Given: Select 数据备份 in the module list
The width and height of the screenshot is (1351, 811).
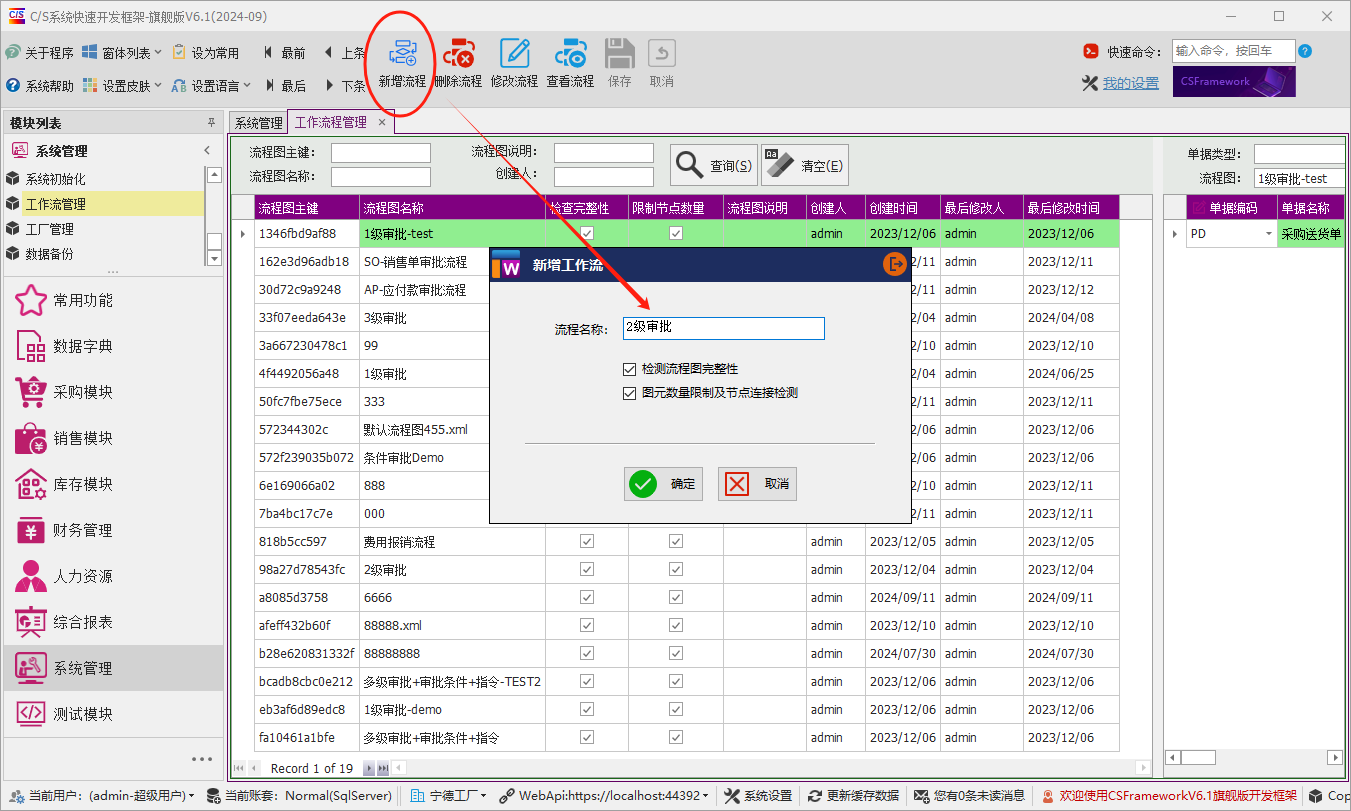Looking at the screenshot, I should [x=105, y=254].
